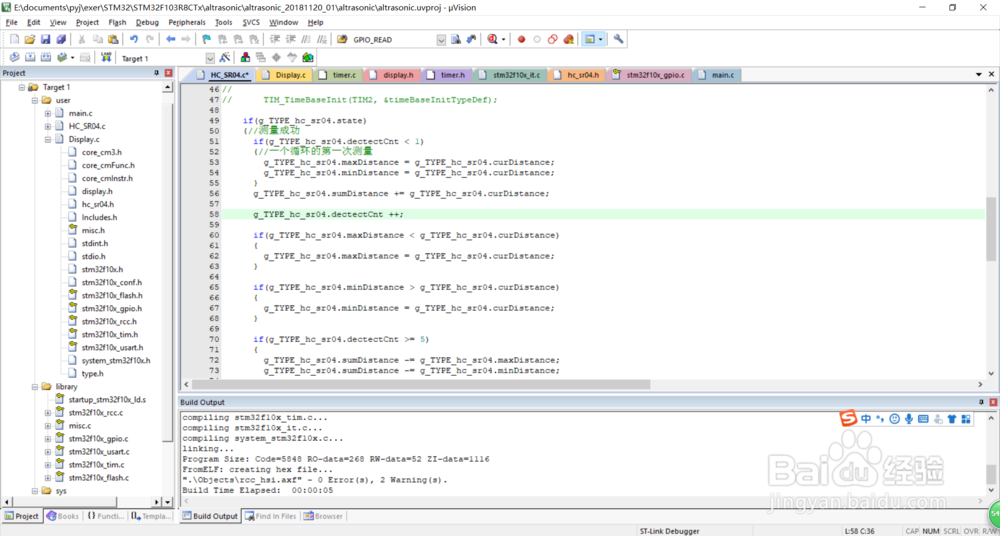1000x536 pixels.
Task: Expand the HC_SR04.c tree node
Action: [47, 126]
